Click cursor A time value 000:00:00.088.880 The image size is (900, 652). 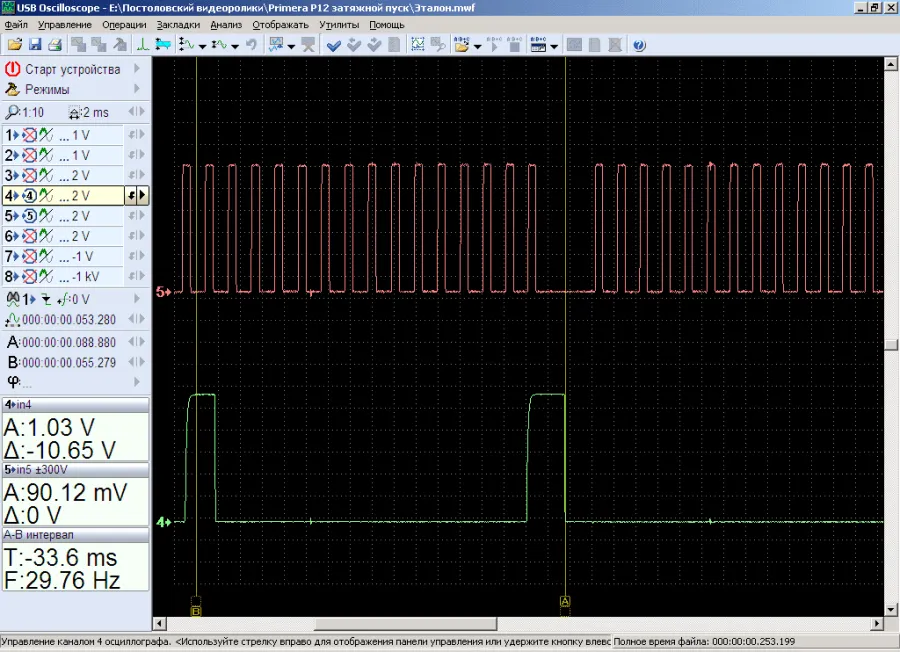click(x=69, y=343)
